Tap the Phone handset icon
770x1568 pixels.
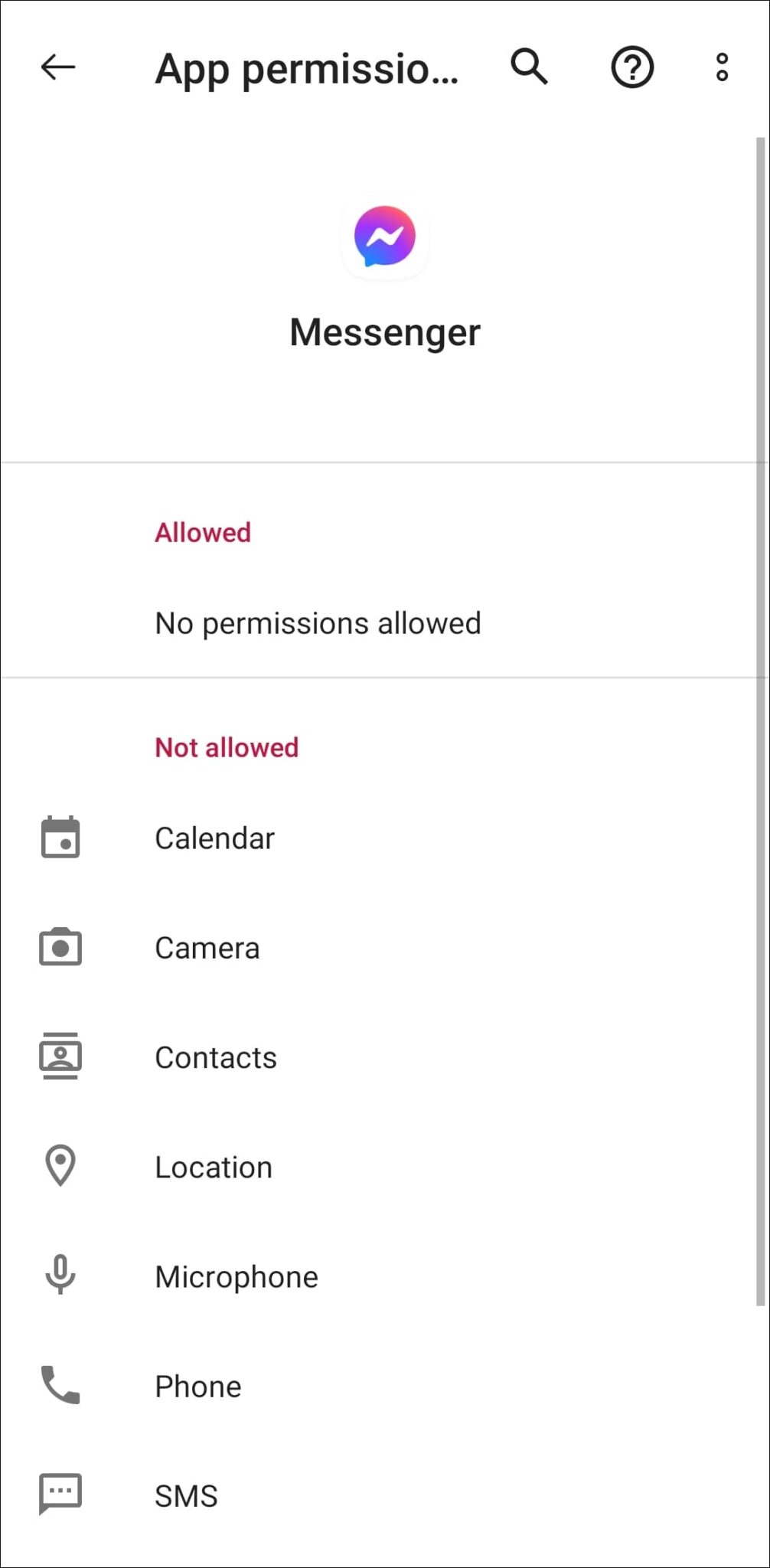60,1385
